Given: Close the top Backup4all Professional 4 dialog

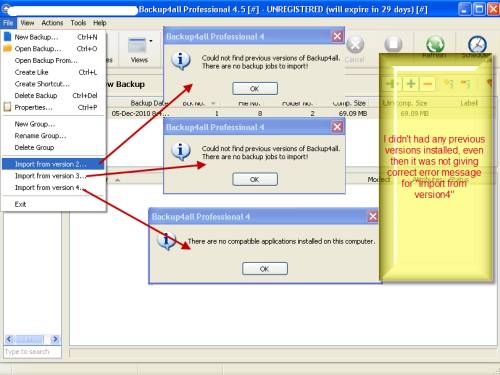Looking at the screenshot, I should [337, 36].
